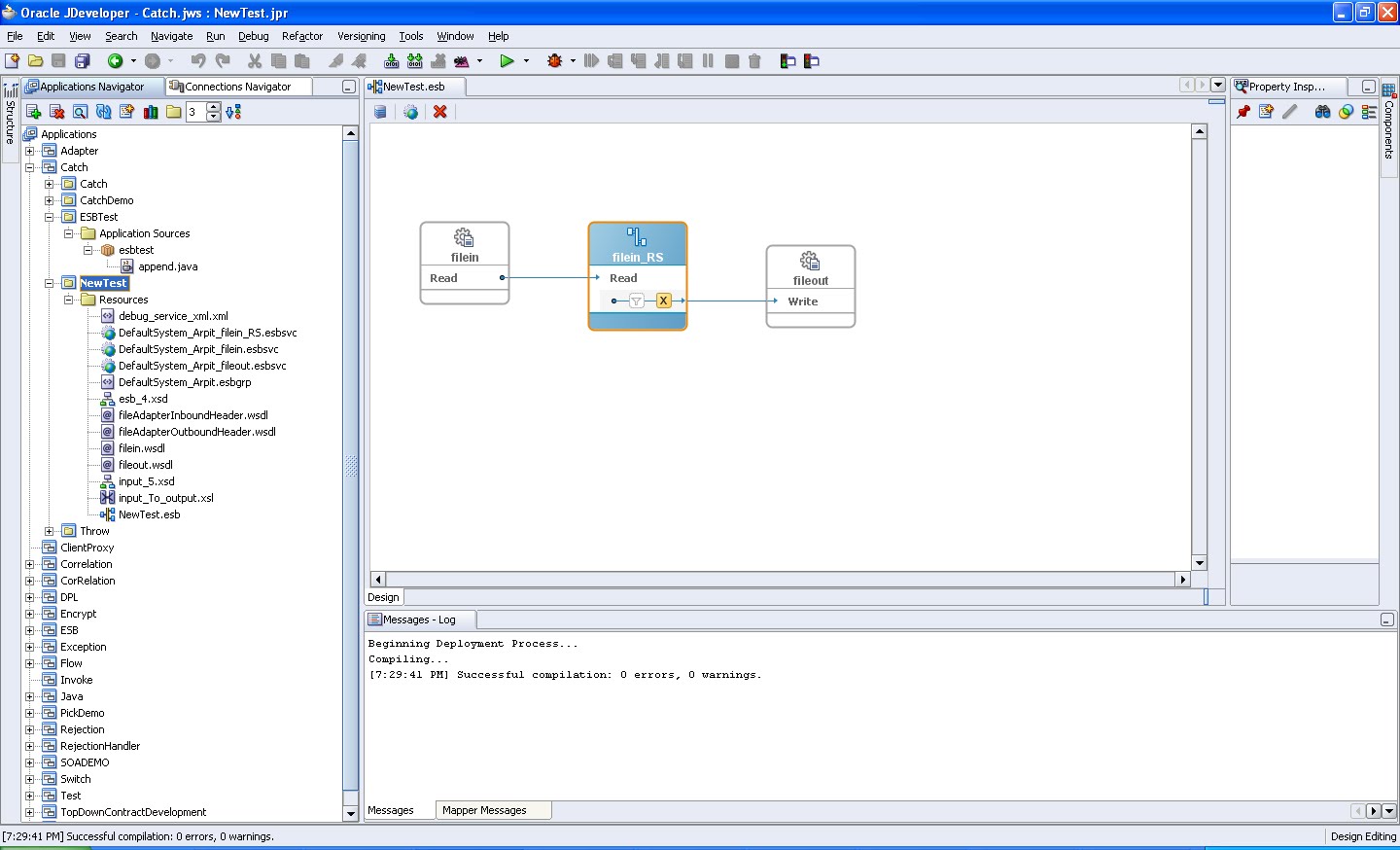Expand the SOADEMO application node
The image size is (1400, 850).
pos(29,762)
